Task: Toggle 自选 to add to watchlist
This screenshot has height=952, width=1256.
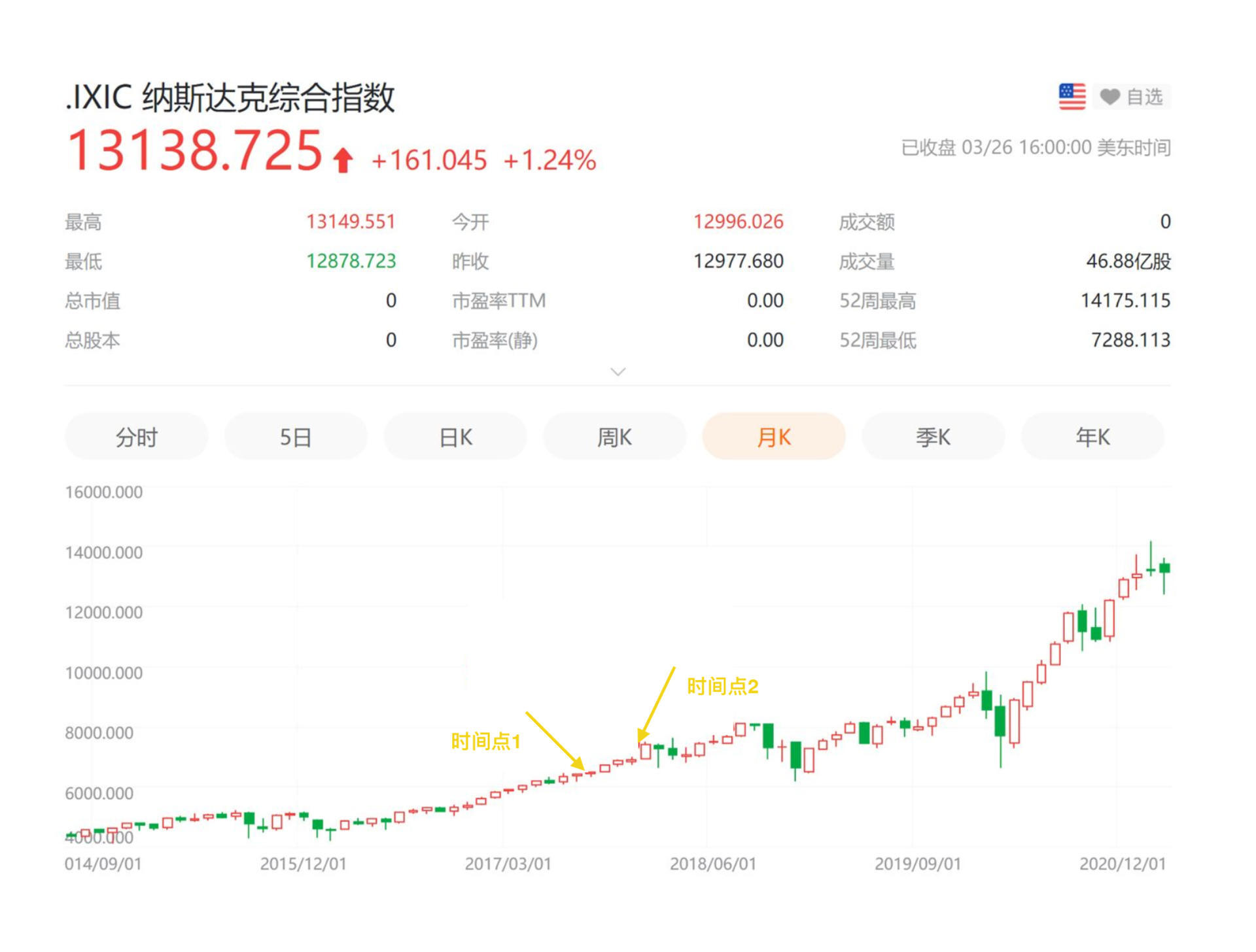Action: coord(1145,95)
